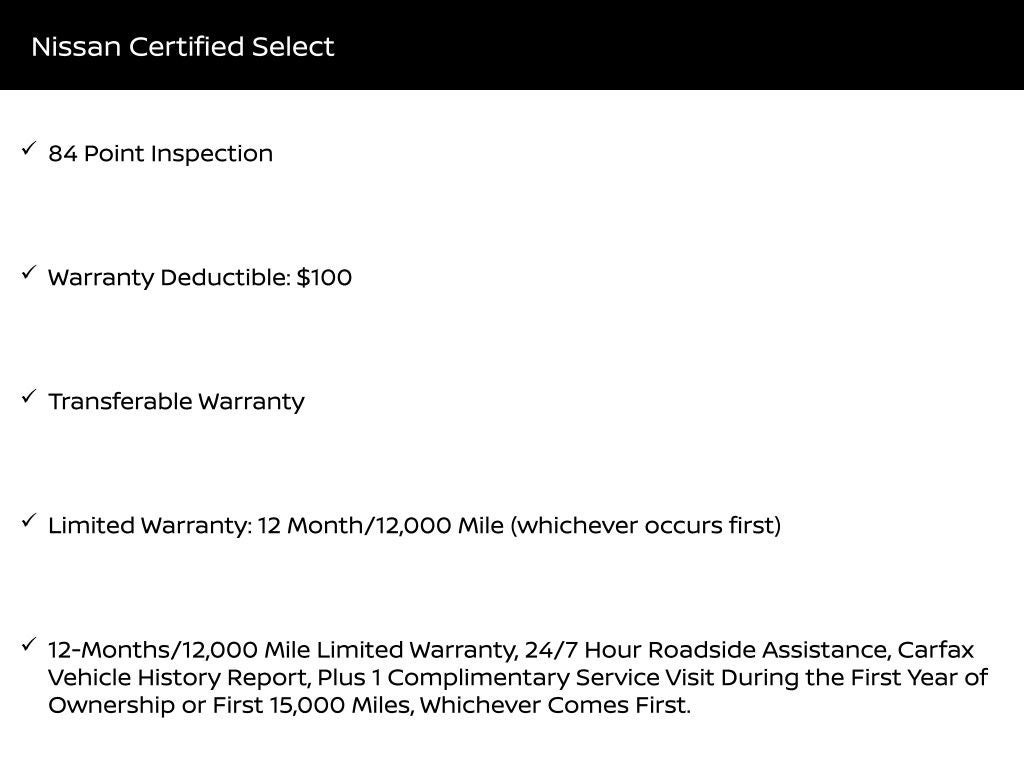Click the checkmark next to Warranty Deductible
Screen dimensions: 1024x768
29,274
